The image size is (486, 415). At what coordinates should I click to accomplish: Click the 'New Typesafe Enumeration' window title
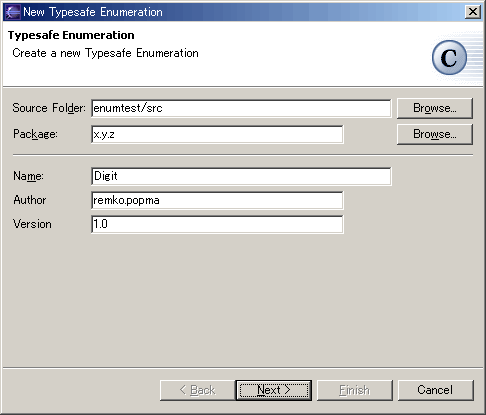tap(93, 12)
